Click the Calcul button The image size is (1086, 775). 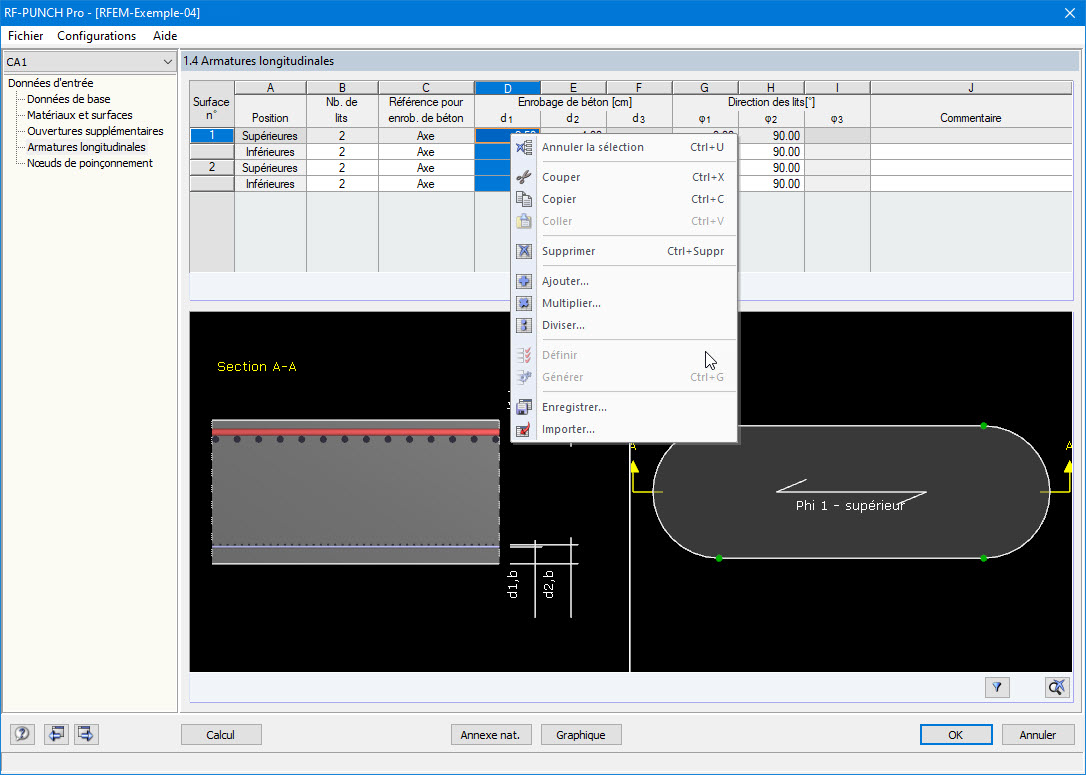pos(221,735)
